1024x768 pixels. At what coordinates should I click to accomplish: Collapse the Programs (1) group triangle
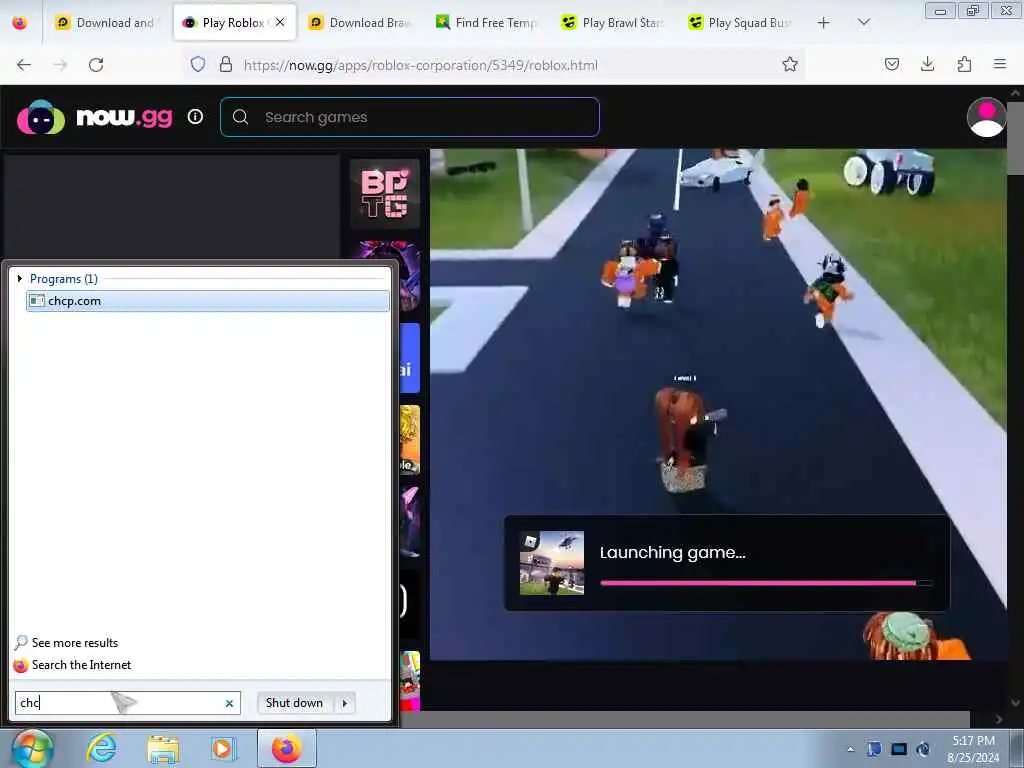click(x=20, y=279)
